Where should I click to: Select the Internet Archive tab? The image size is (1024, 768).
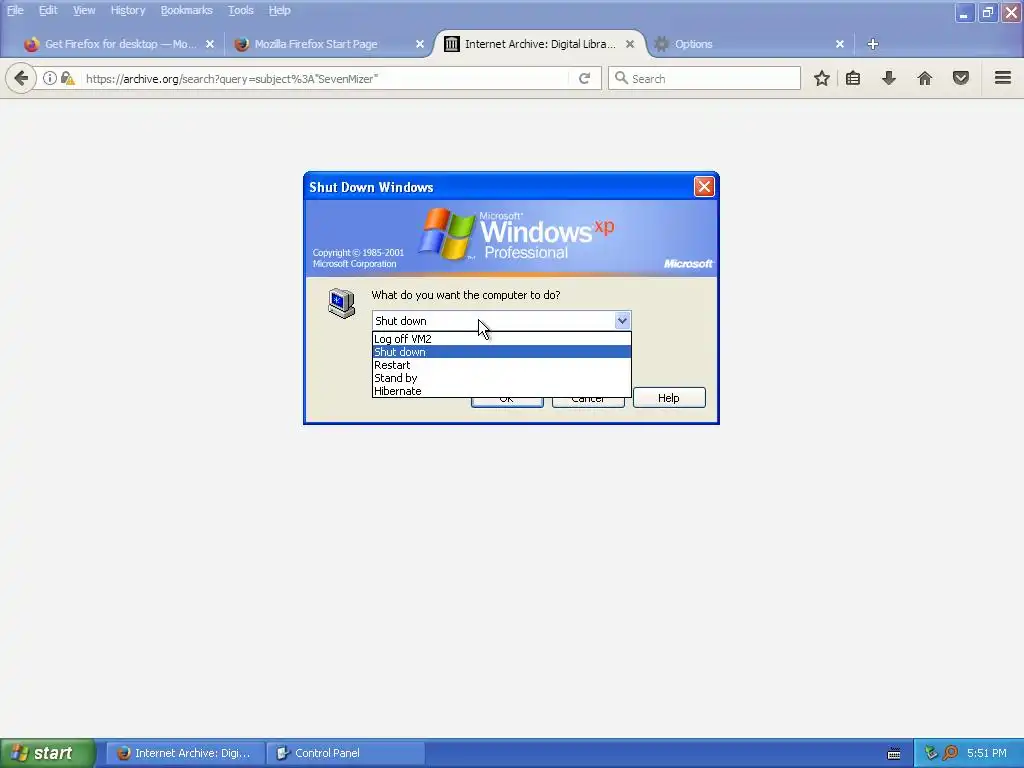tap(539, 44)
